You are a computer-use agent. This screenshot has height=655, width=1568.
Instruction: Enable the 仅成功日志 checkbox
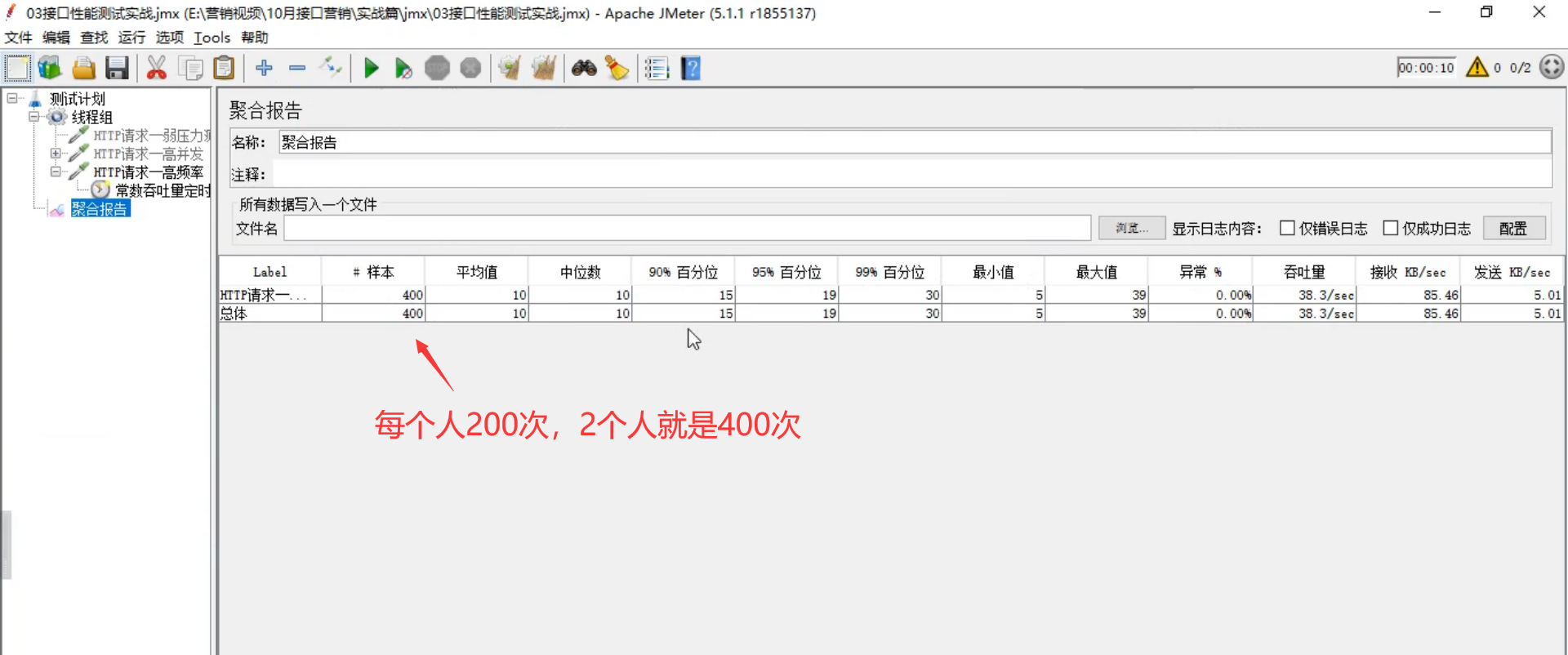point(1390,228)
